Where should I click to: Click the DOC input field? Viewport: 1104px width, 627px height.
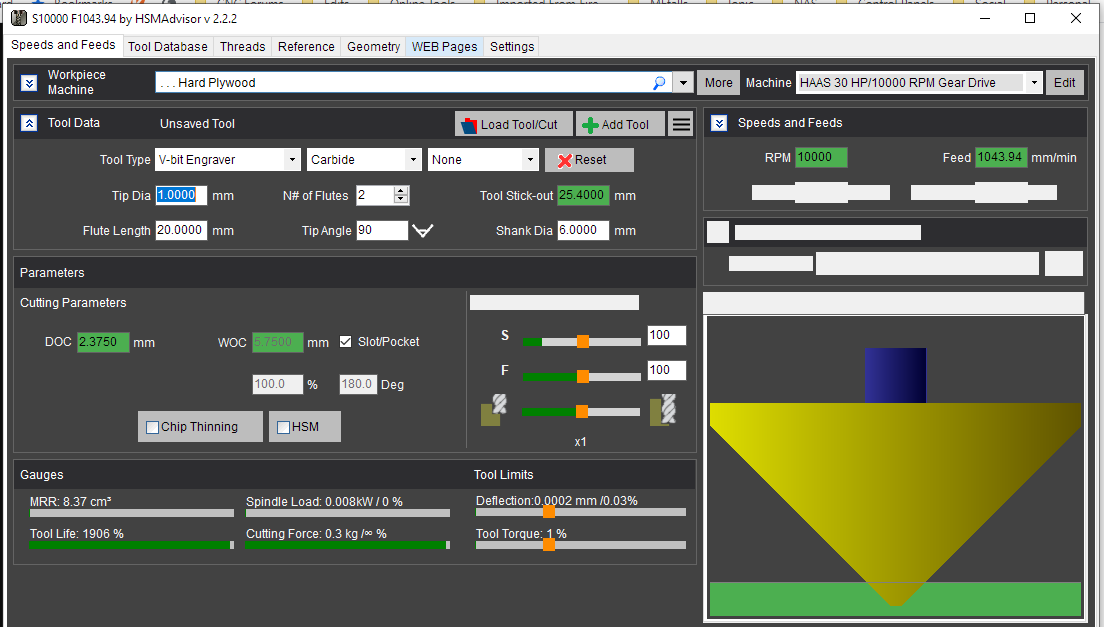tap(103, 342)
